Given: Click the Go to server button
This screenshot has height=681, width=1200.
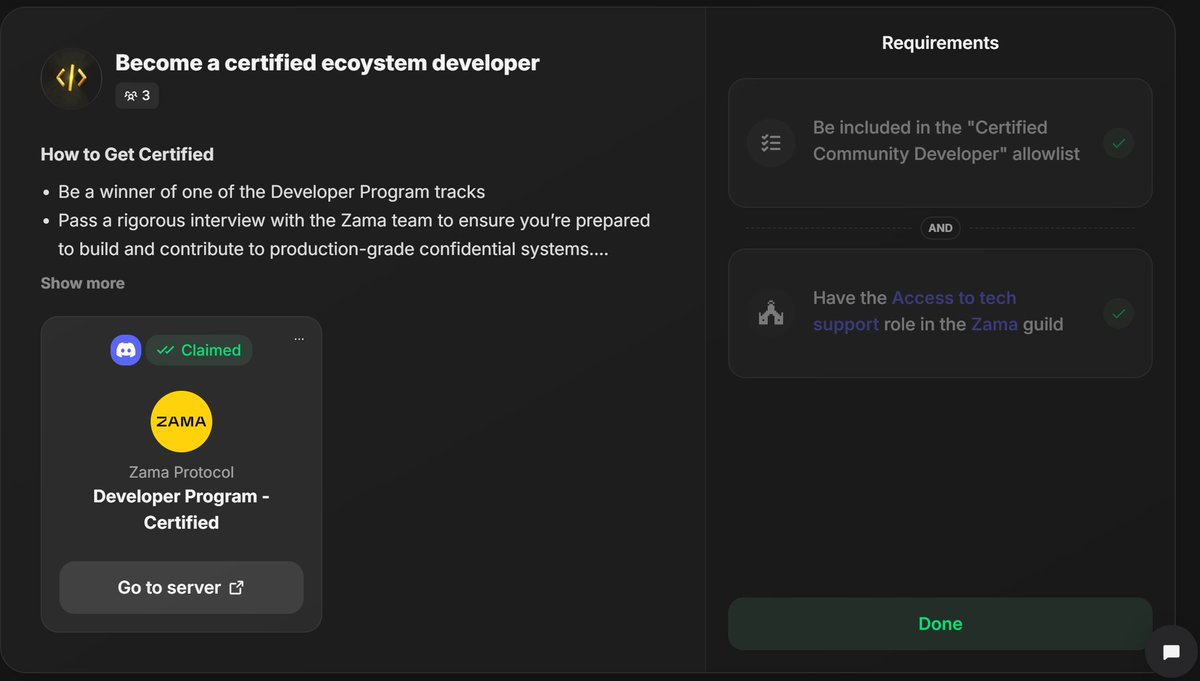Looking at the screenshot, I should [x=181, y=588].
